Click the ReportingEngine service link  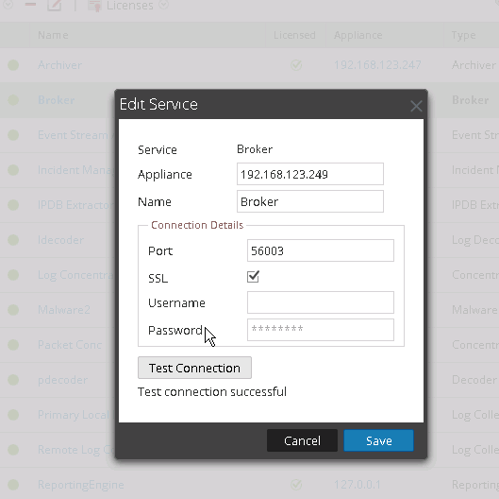click(x=81, y=485)
